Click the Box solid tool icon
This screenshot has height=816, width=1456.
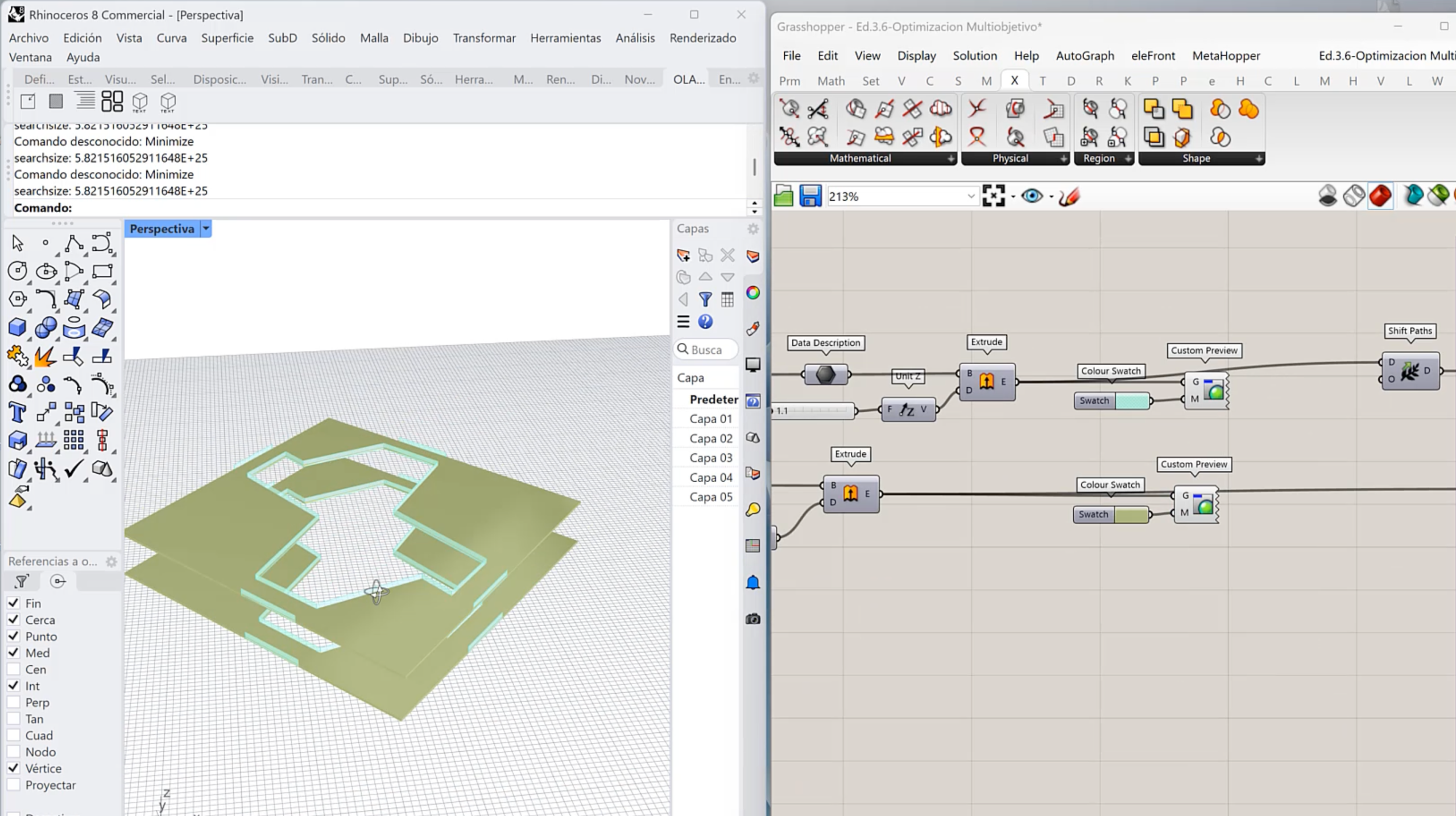[x=17, y=328]
